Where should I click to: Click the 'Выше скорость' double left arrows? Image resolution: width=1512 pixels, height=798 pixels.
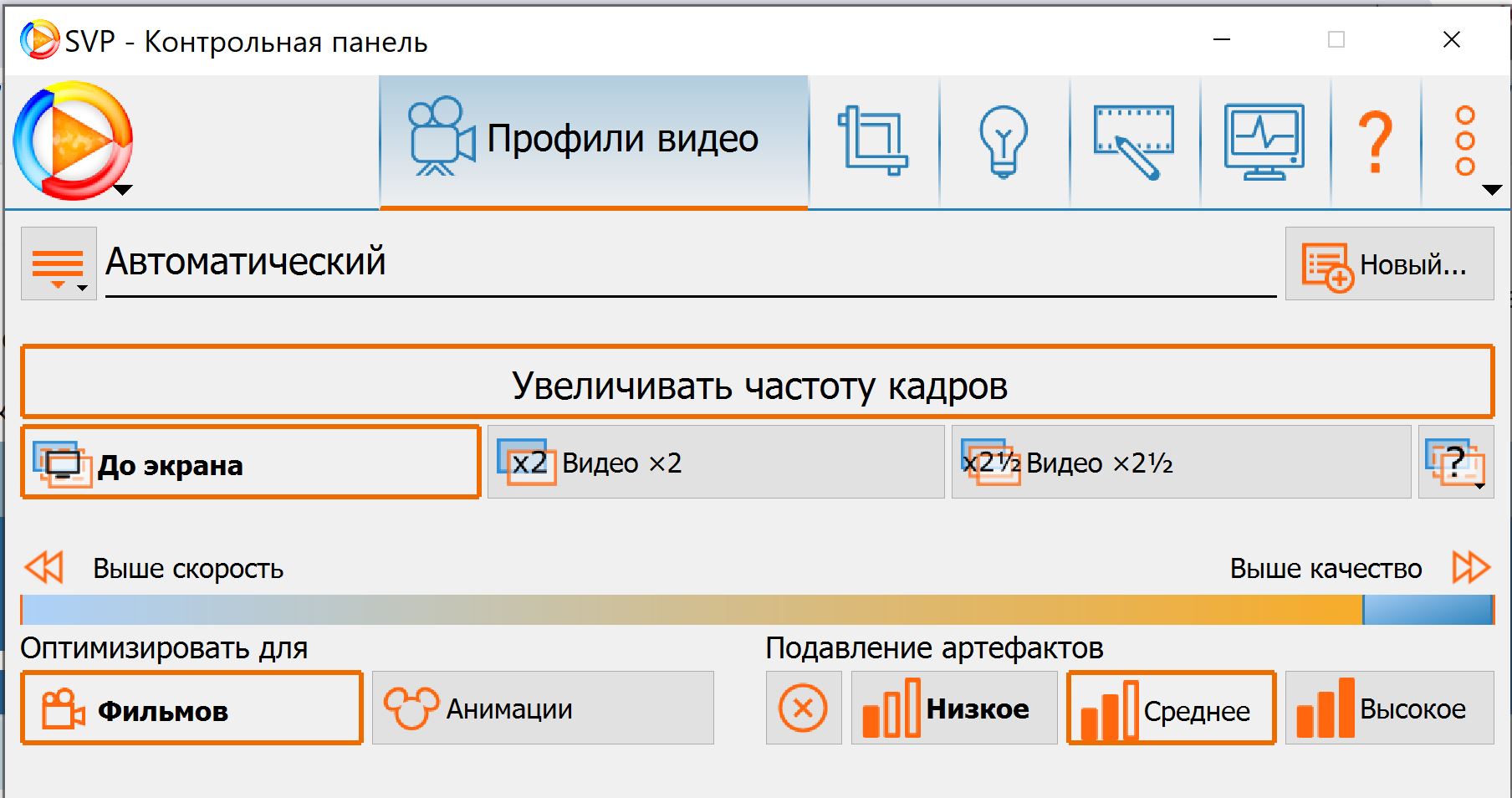44,567
